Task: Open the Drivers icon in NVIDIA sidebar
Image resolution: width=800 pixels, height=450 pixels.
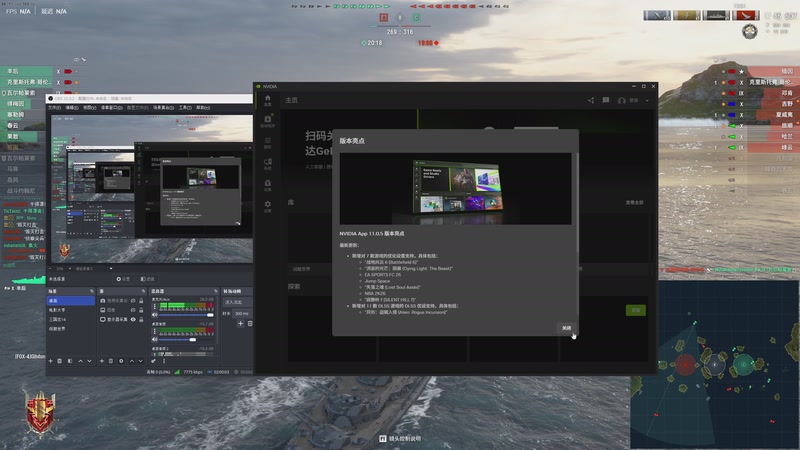Action: (267, 121)
